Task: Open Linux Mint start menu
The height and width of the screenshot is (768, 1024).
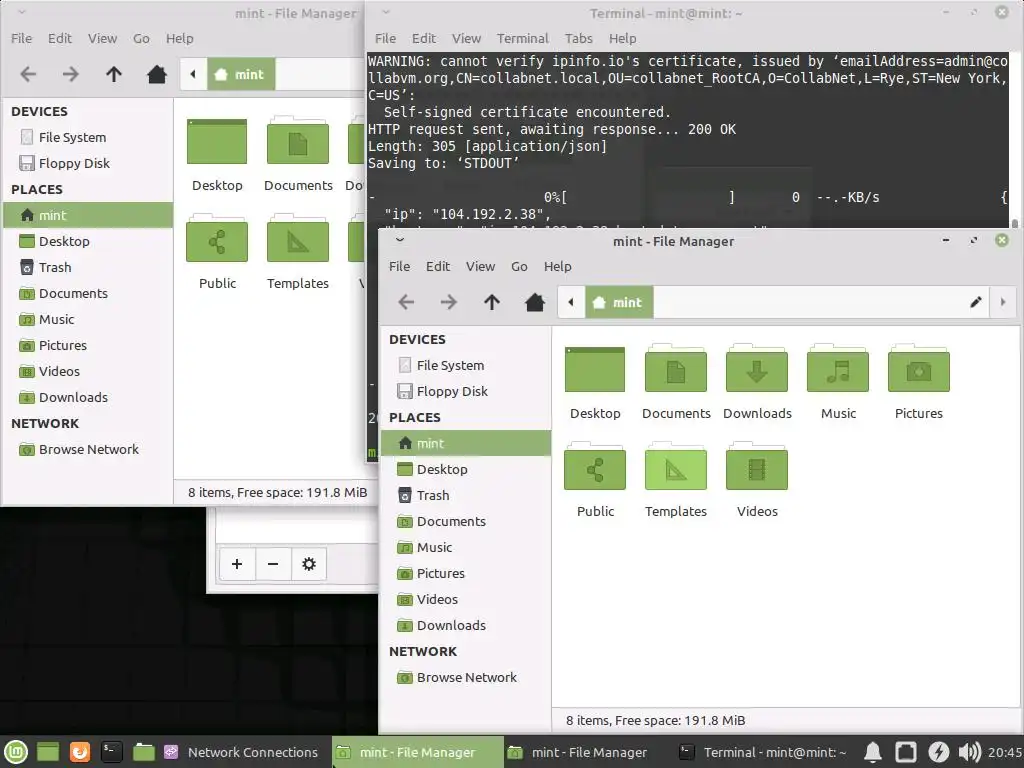Action: pos(16,752)
